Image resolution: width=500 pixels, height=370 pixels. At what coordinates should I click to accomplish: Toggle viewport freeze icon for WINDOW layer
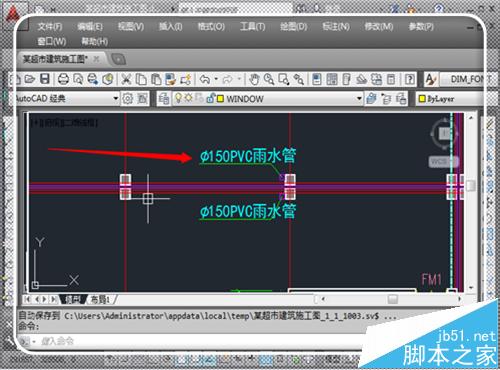click(x=199, y=98)
